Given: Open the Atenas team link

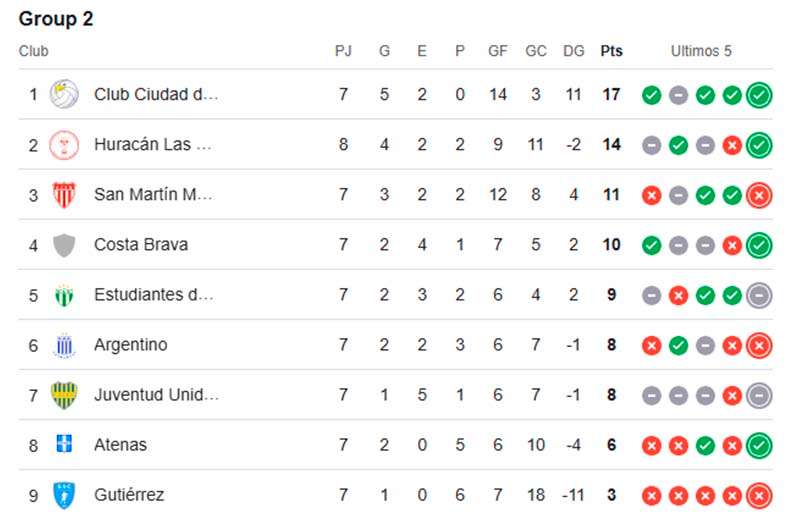Looking at the screenshot, I should pyautogui.click(x=120, y=445).
